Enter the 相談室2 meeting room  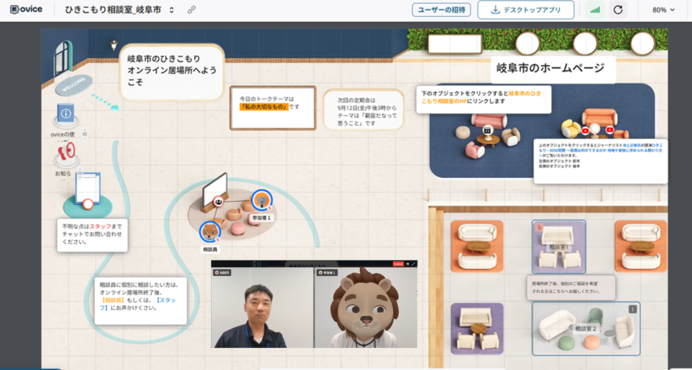pyautogui.click(x=586, y=328)
